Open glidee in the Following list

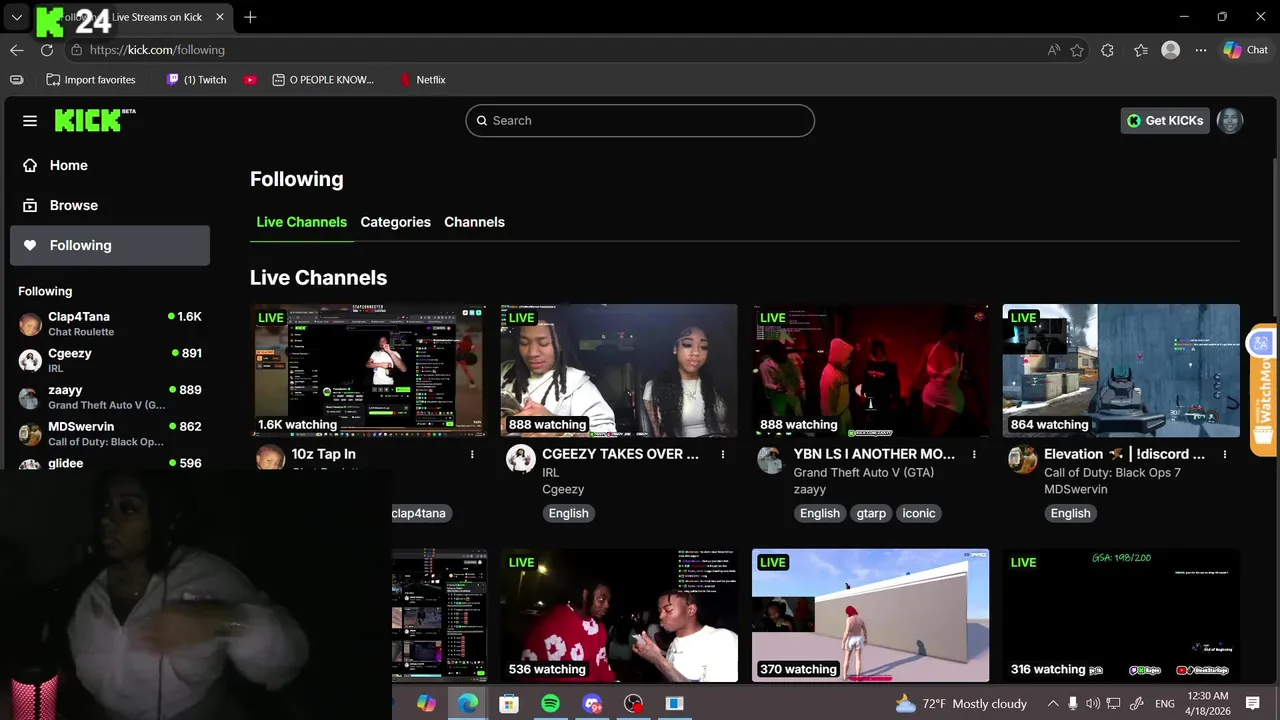pos(110,464)
